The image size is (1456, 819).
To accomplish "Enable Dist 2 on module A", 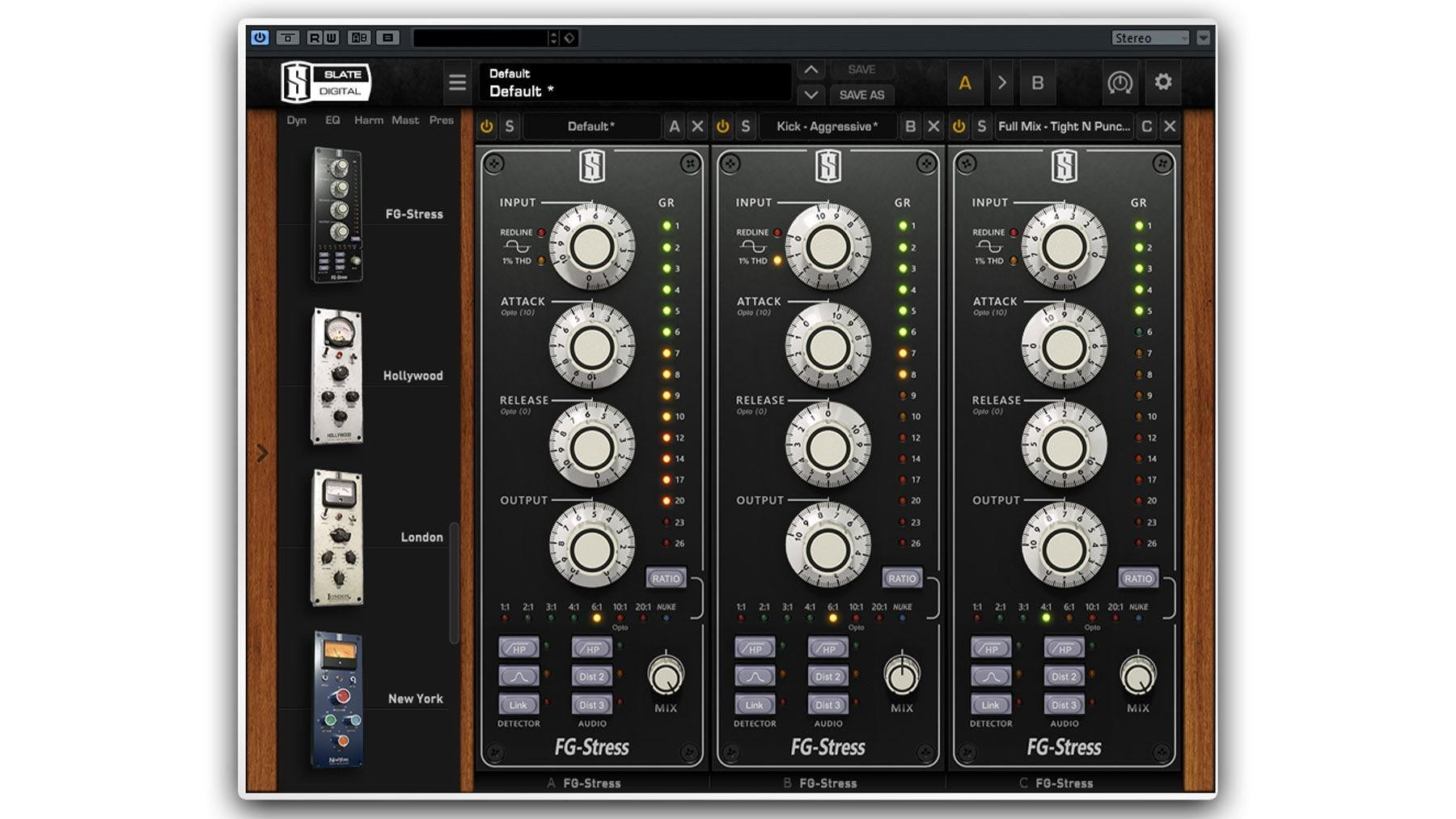I will [x=591, y=676].
